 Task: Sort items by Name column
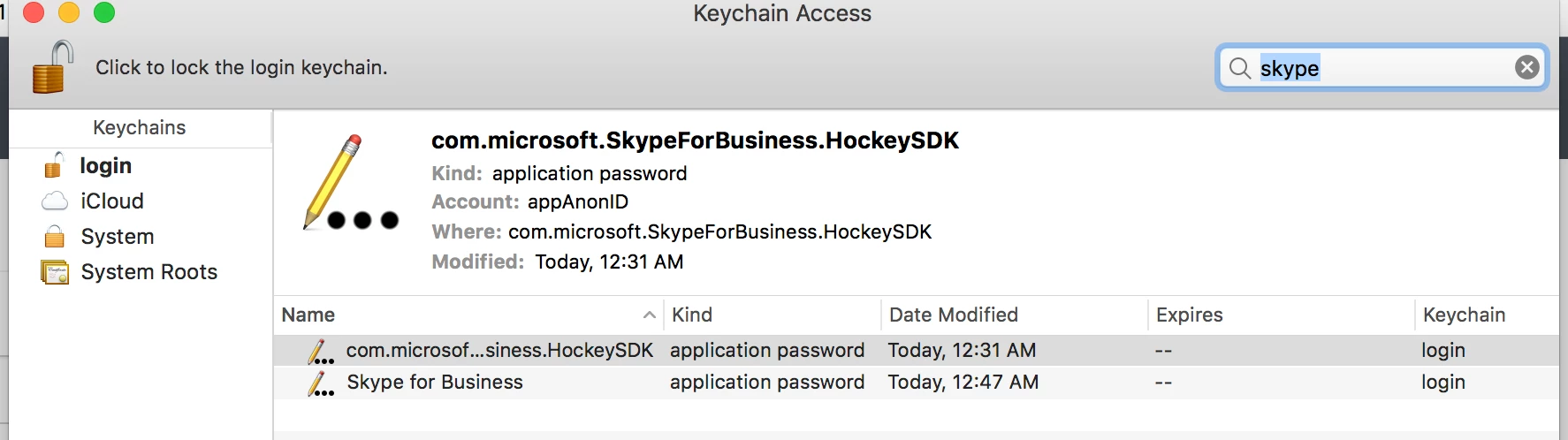click(x=308, y=315)
